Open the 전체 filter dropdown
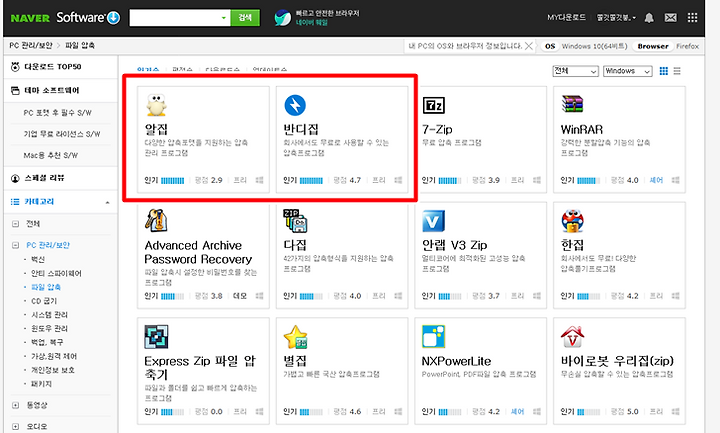Image resolution: width=720 pixels, height=433 pixels. point(575,71)
